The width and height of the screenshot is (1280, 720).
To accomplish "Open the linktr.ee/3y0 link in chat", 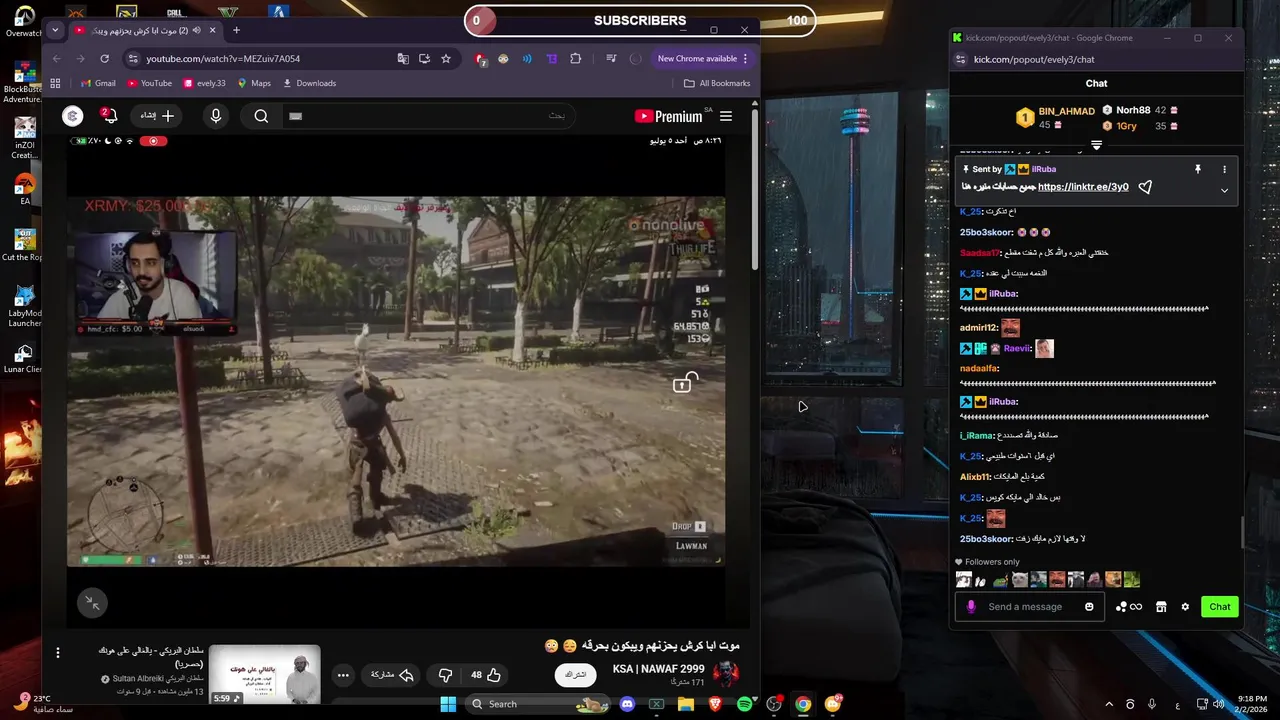I will point(1083,187).
